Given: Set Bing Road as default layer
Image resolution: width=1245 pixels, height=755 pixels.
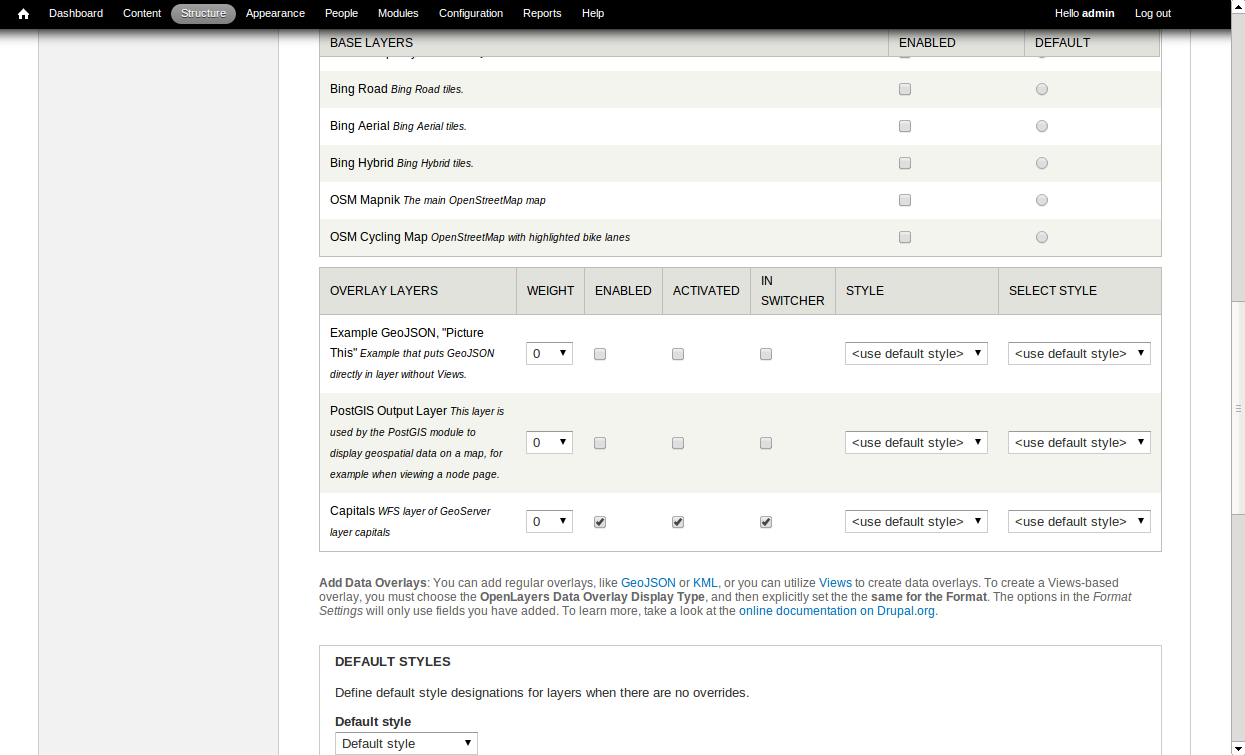Looking at the screenshot, I should coord(1042,89).
